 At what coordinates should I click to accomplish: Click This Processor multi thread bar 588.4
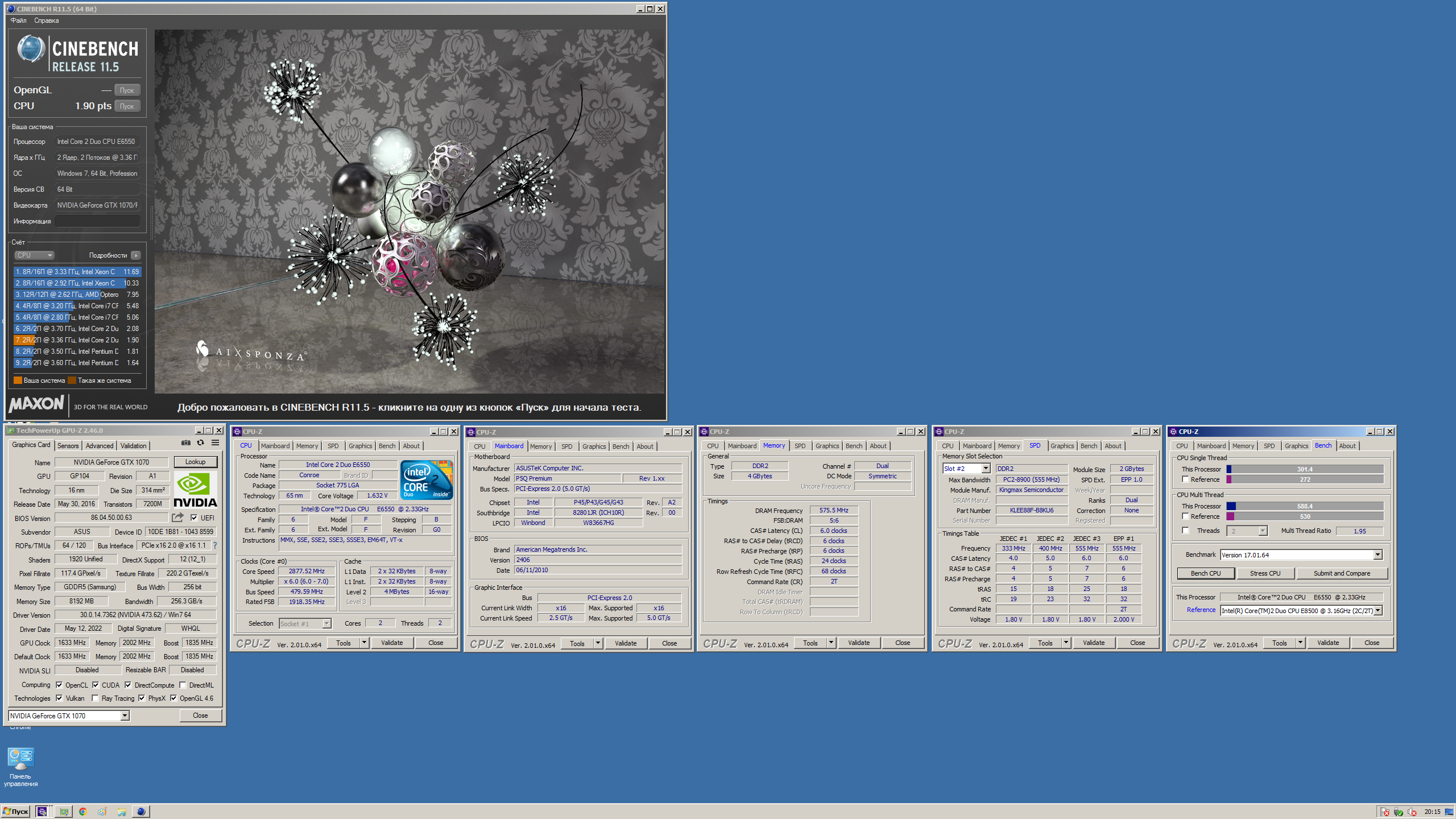point(1305,506)
